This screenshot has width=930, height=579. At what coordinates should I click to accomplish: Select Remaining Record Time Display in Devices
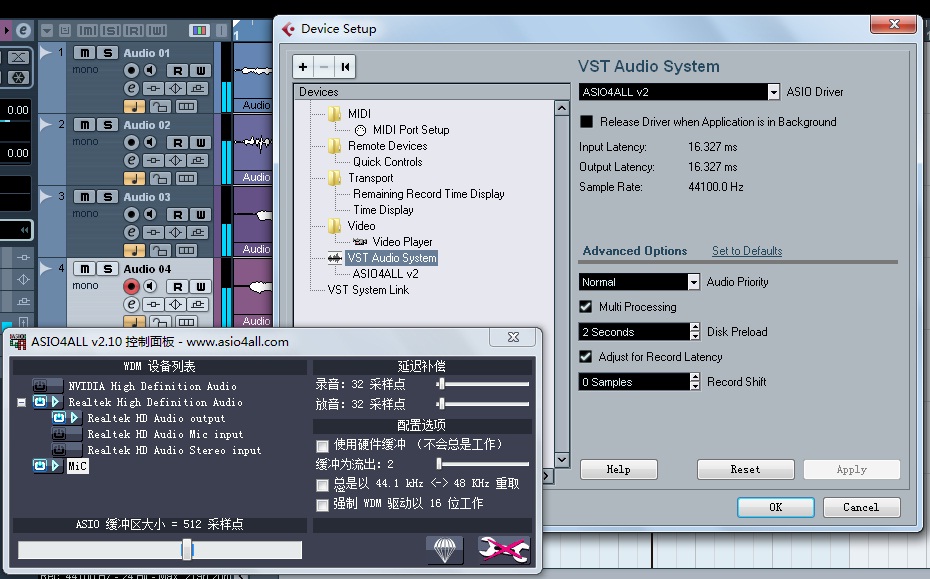pyautogui.click(x=429, y=194)
